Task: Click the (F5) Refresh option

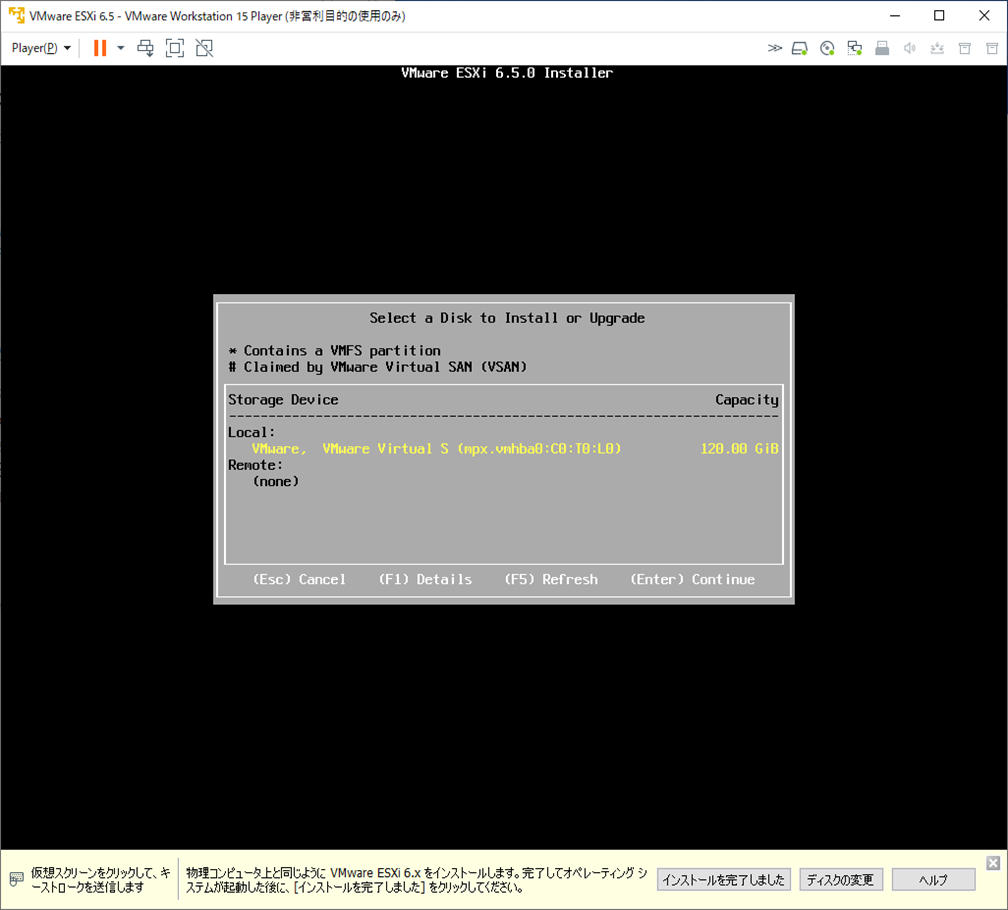Action: (x=551, y=579)
